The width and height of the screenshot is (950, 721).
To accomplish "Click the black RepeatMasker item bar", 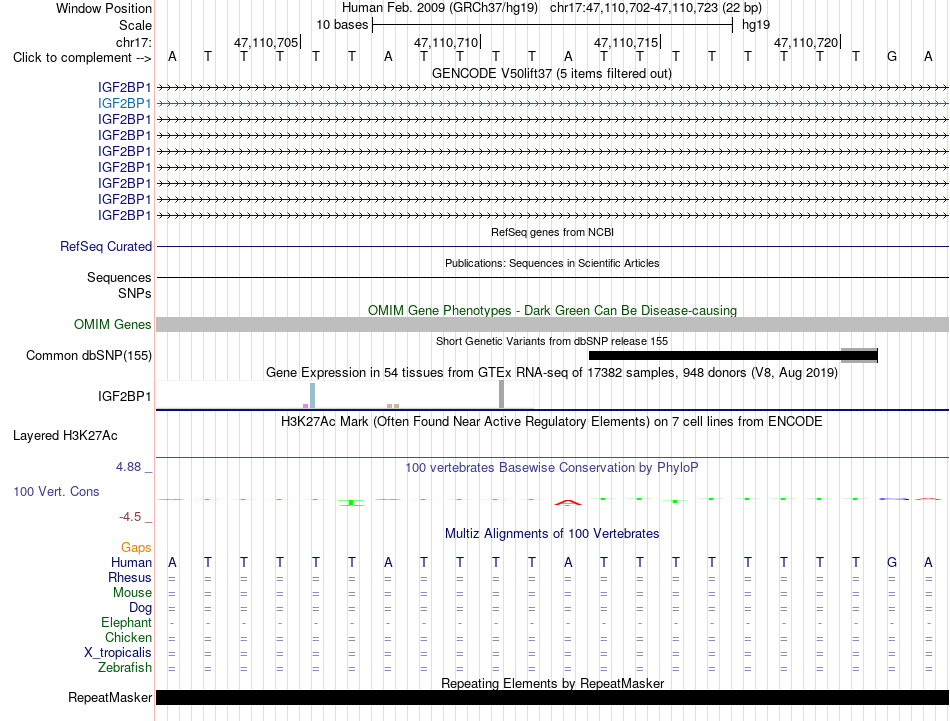I will tap(552, 697).
